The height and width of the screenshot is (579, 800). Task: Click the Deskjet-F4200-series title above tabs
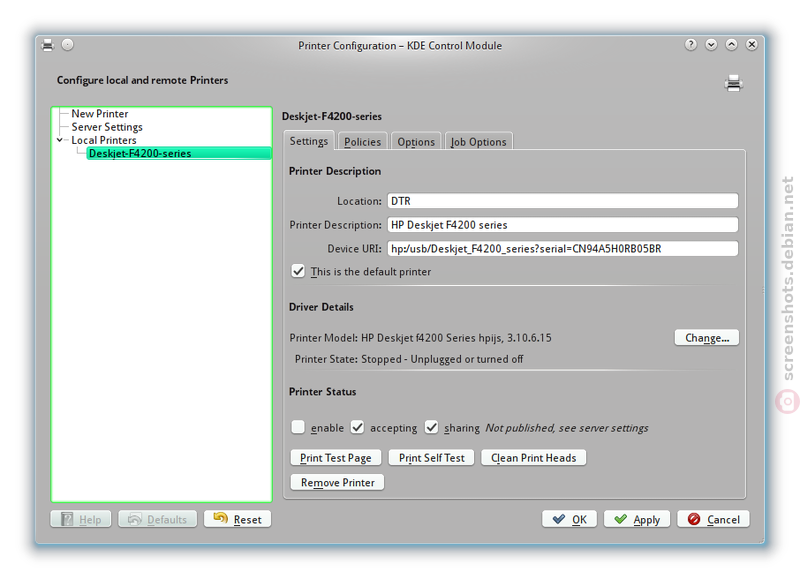pos(332,116)
